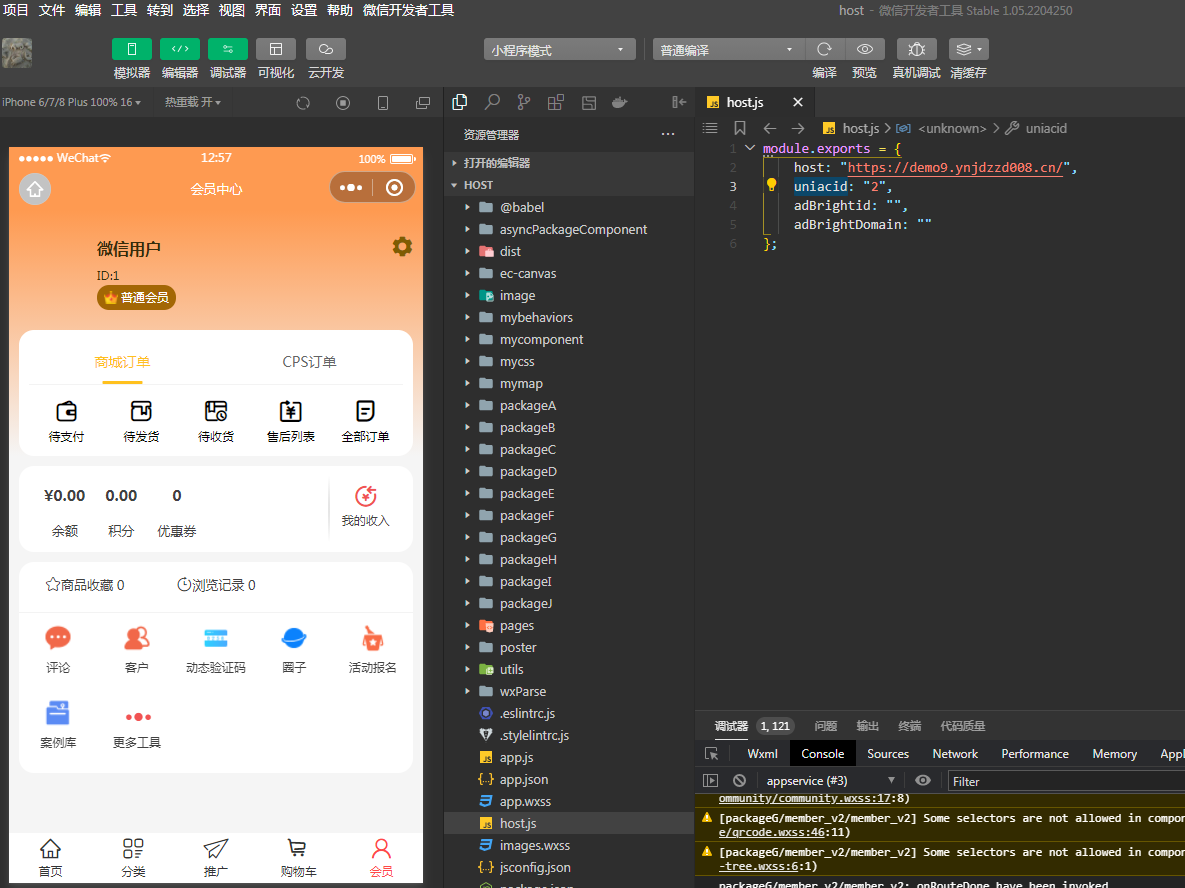The width and height of the screenshot is (1185, 888).
Task: Switch to the Network tab
Action: [x=954, y=753]
